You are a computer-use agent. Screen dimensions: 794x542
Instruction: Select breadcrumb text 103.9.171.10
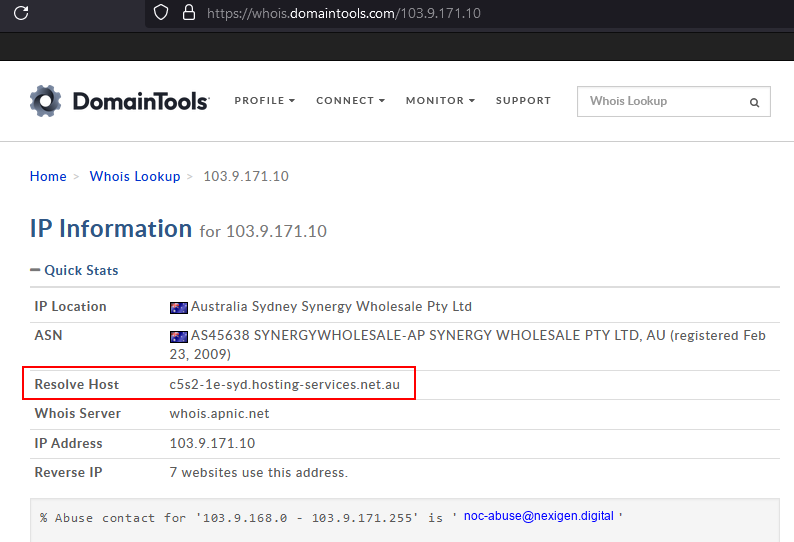coord(246,176)
